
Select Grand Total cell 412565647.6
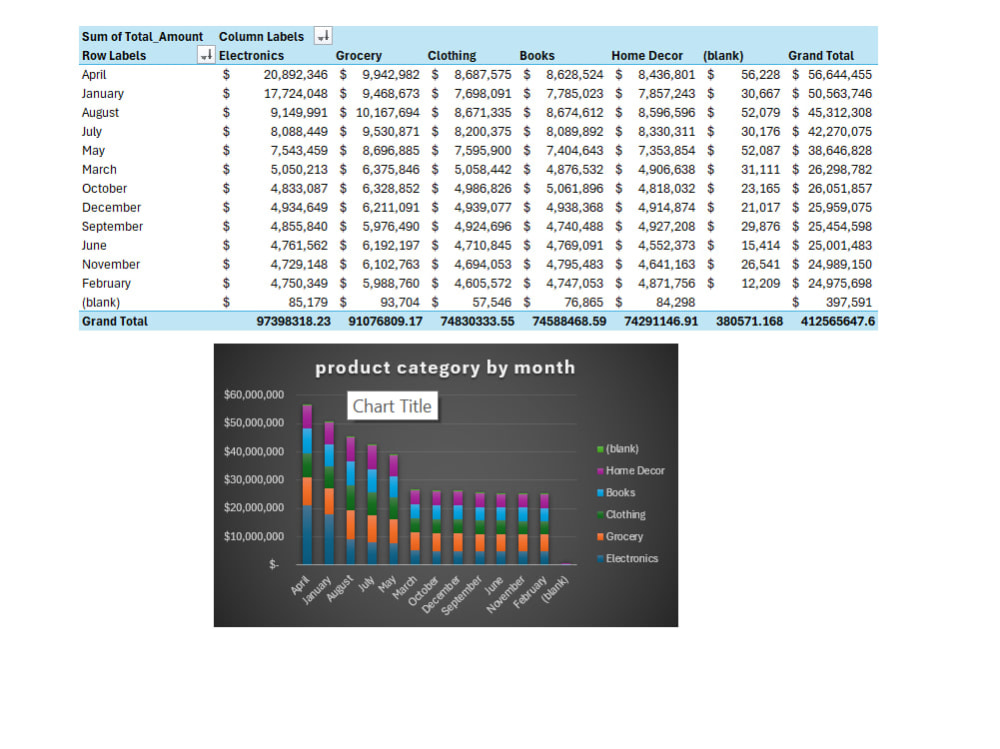click(x=837, y=322)
